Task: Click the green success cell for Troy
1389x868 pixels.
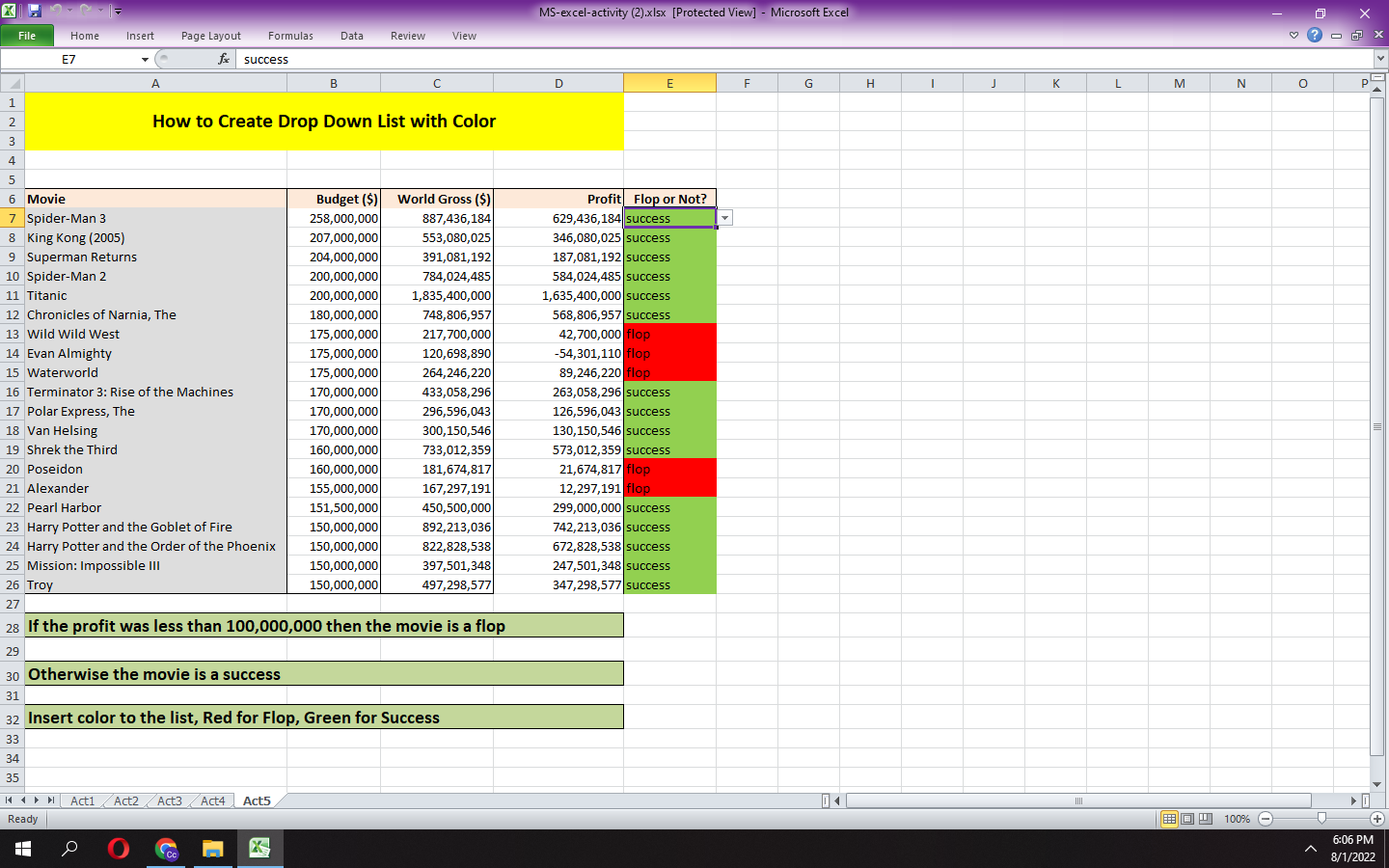Action: (x=670, y=584)
